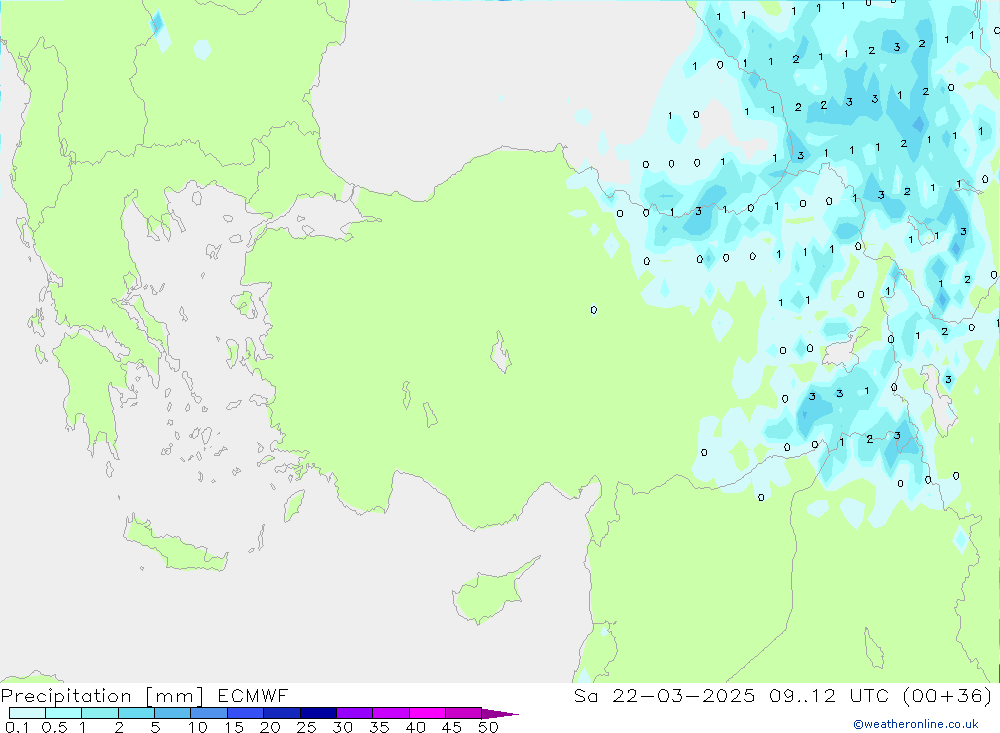Click the '50' legend scale label
Image resolution: width=1000 pixels, height=733 pixels.
(488, 727)
